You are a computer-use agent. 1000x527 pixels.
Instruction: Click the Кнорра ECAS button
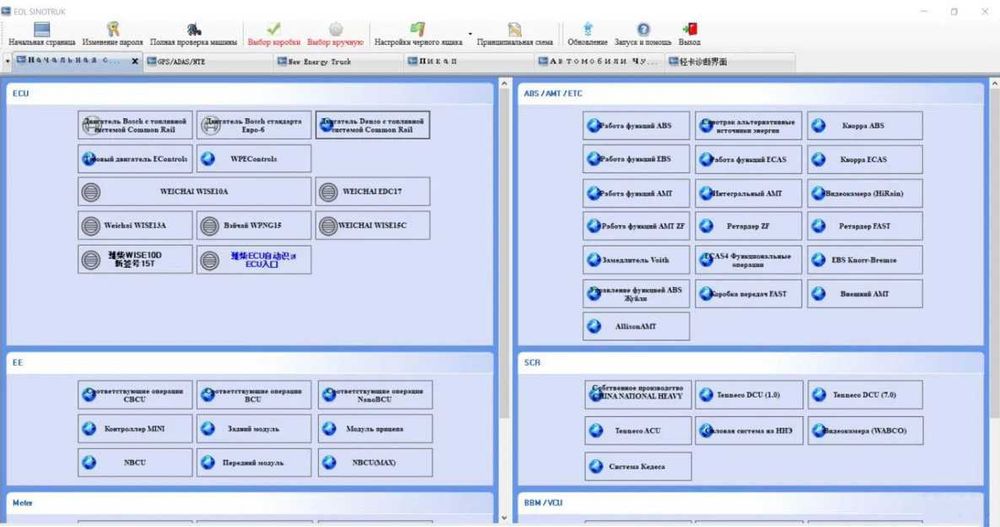tap(865, 160)
